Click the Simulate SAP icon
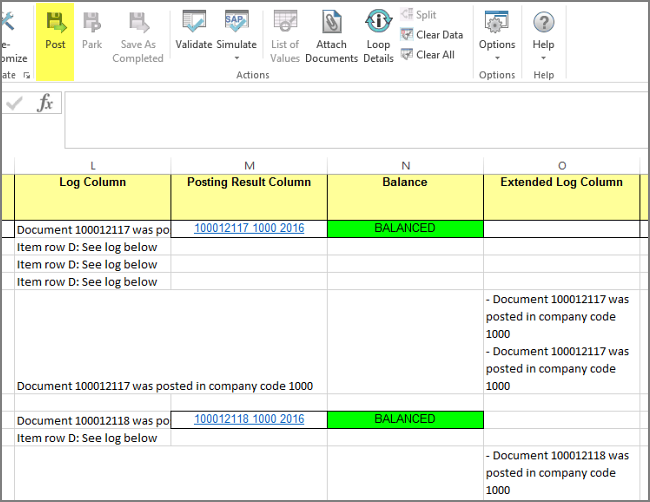Screen dimensions: 650x502 pyautogui.click(x=237, y=22)
